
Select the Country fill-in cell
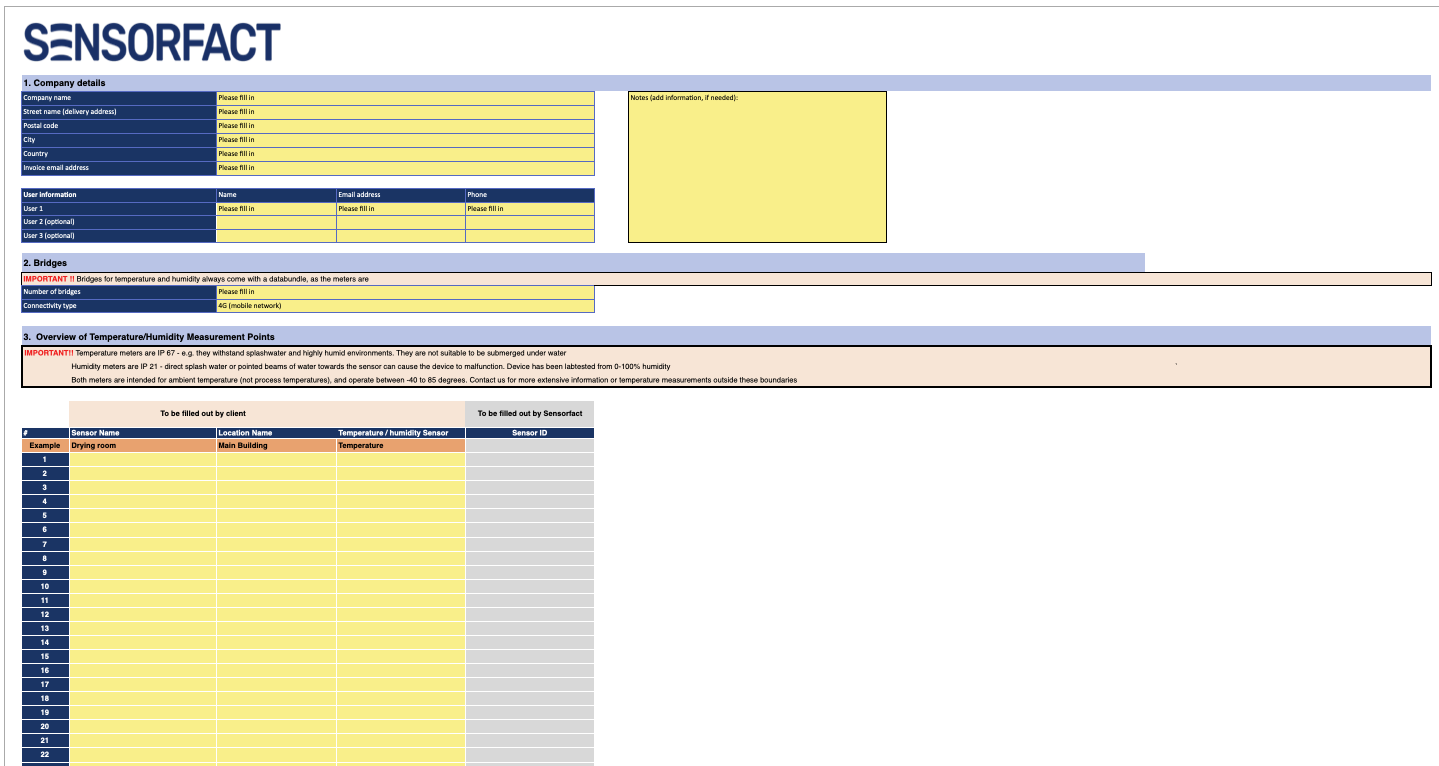404,154
